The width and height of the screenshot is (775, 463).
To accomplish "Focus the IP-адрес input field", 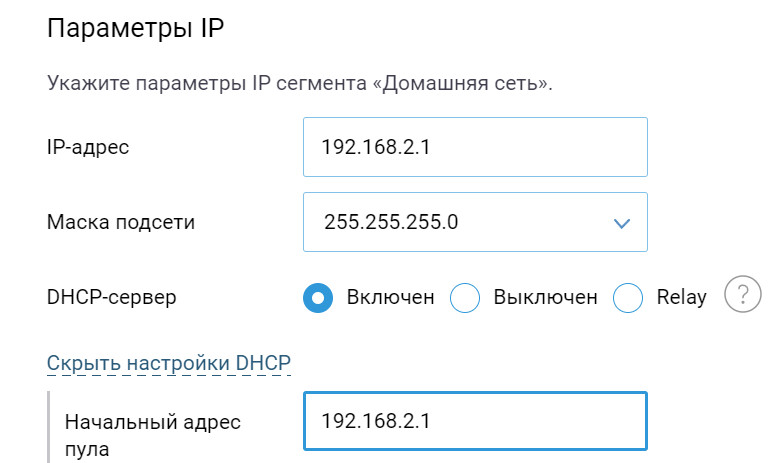I will (475, 147).
